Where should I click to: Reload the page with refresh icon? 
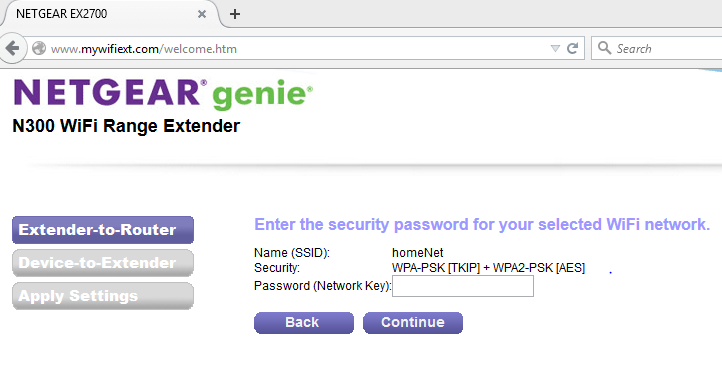coord(572,48)
